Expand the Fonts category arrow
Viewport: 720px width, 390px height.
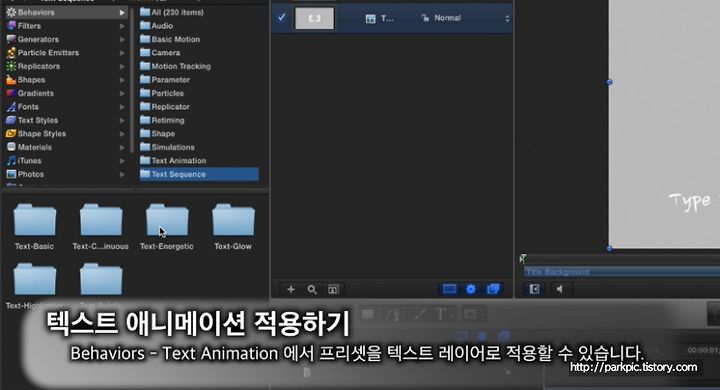122,107
